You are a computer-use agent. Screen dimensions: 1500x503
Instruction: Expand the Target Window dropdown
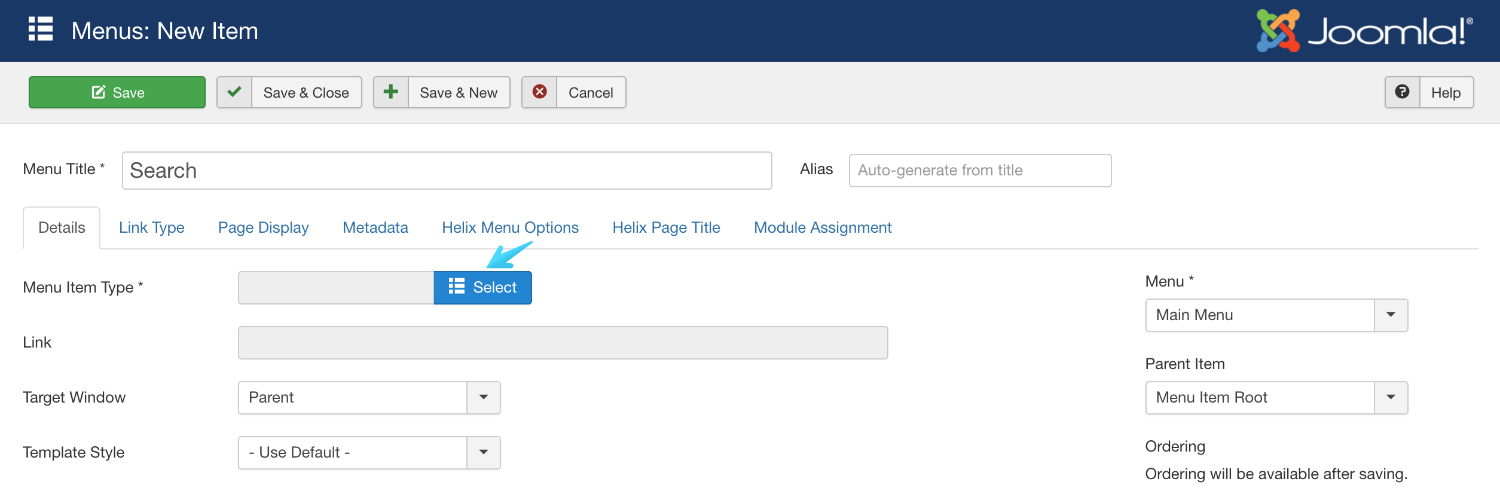[483, 397]
